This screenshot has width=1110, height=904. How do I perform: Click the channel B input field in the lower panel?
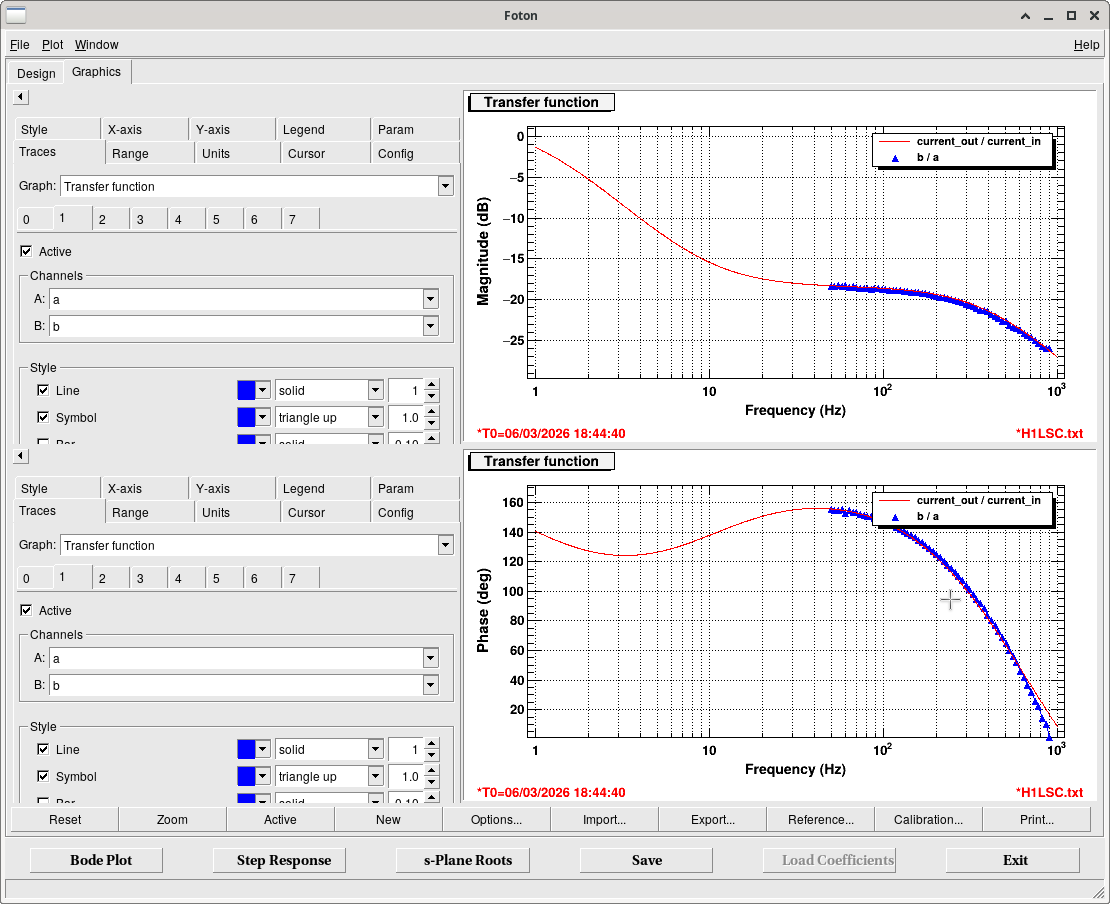coord(236,685)
